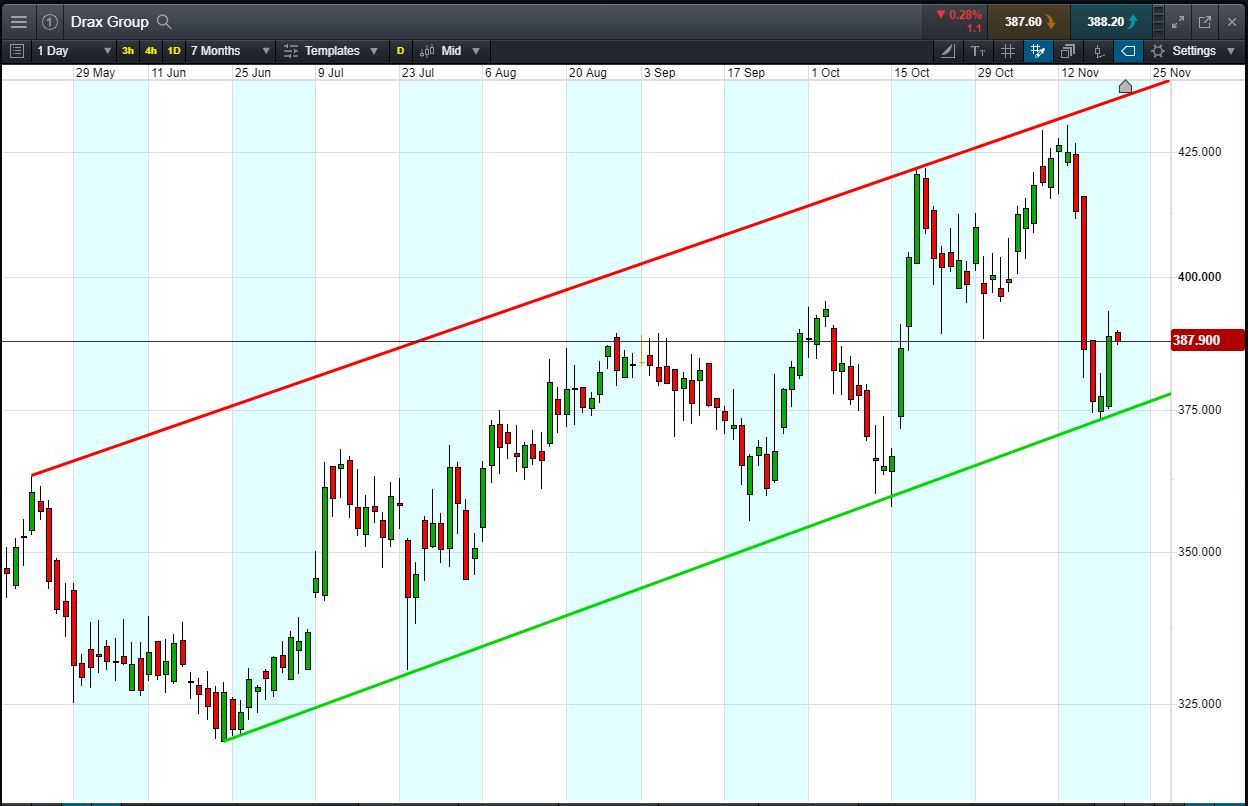Click the 29 May date label
The image size is (1248, 806).
[x=96, y=73]
